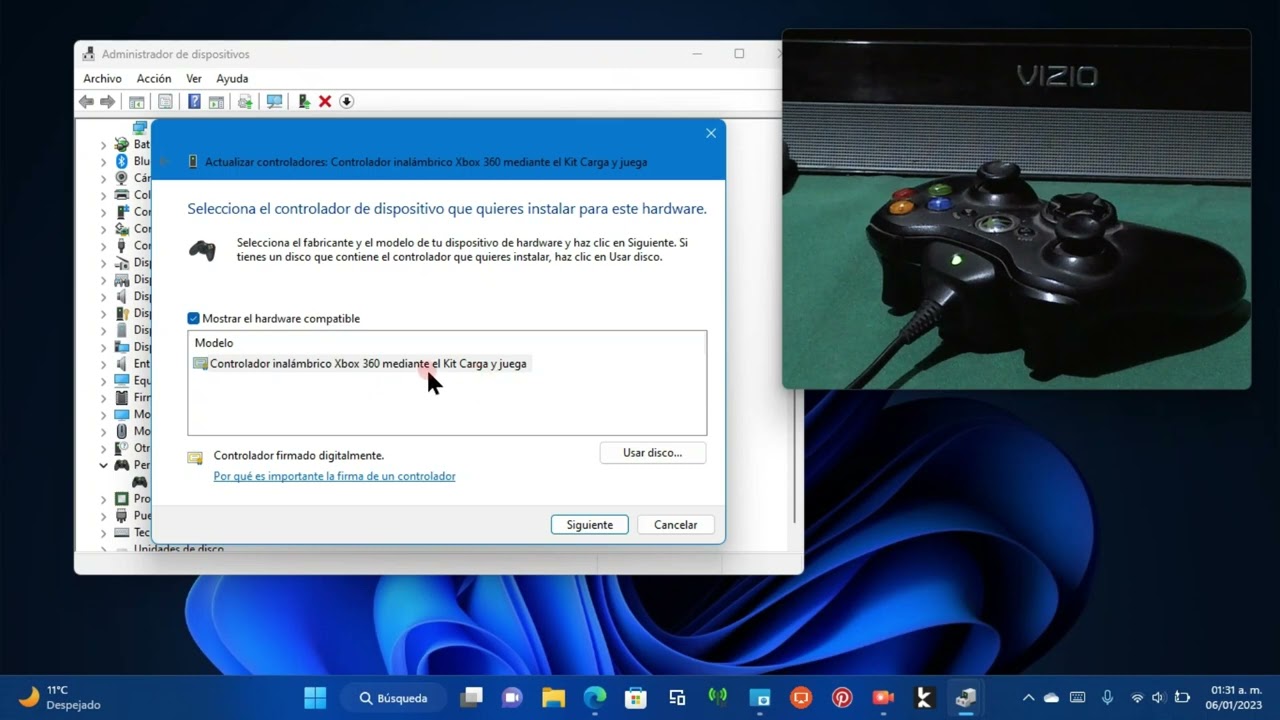Click the 'Modelo' column header
Image resolution: width=1280 pixels, height=720 pixels.
tap(214, 343)
